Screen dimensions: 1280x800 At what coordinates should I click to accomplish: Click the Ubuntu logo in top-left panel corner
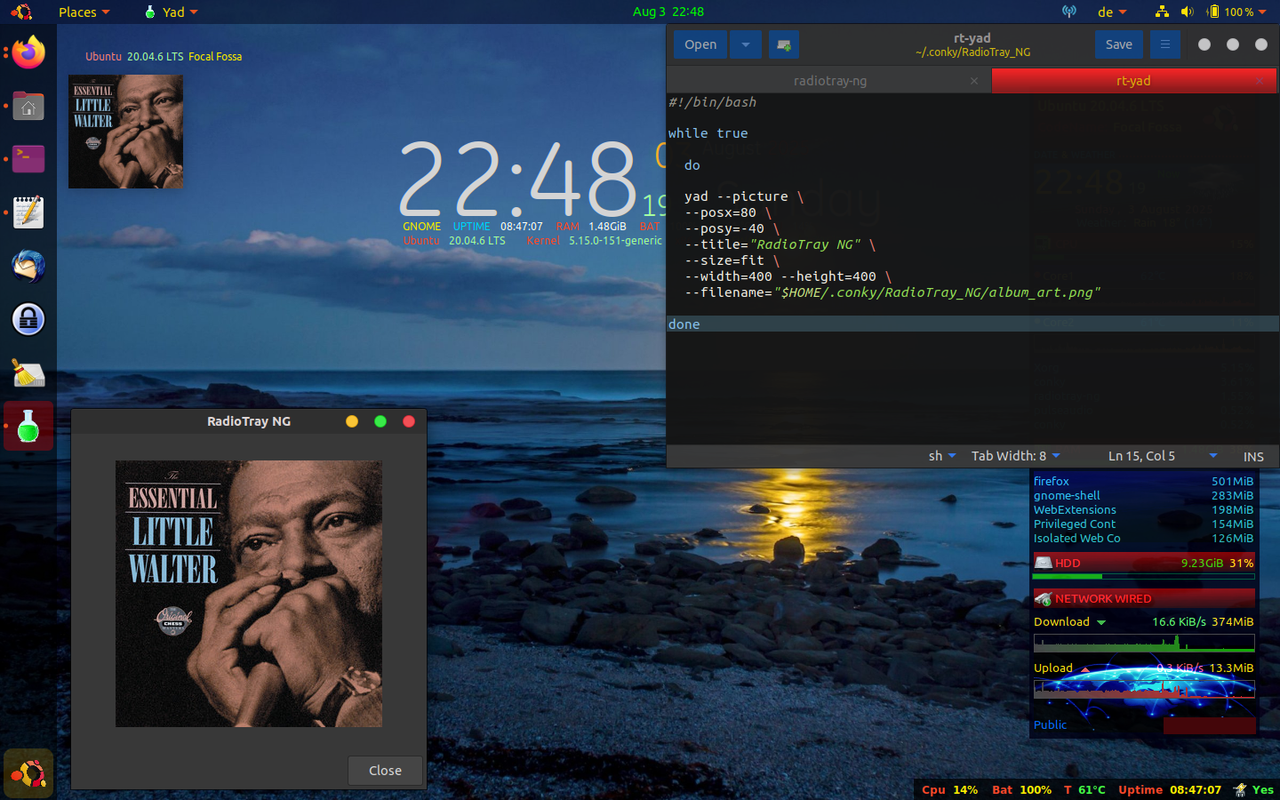point(22,12)
